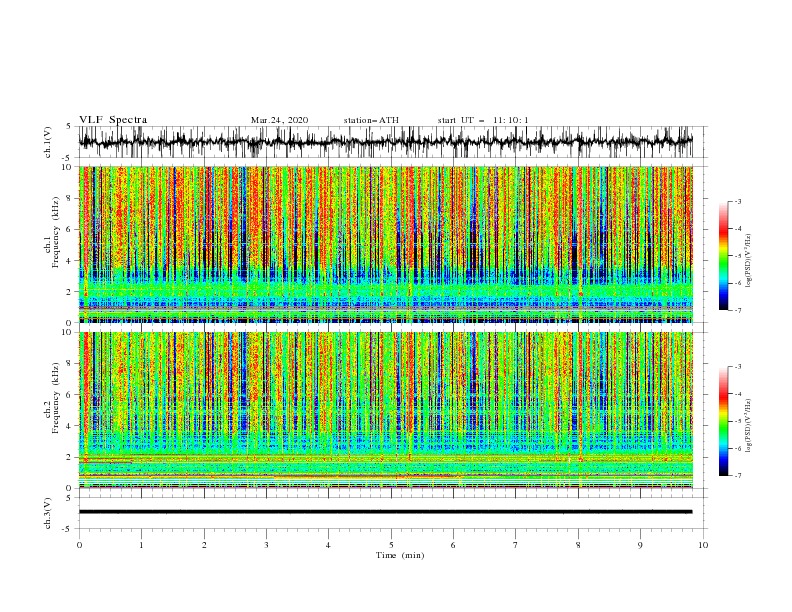Click the ch.1 "Frequency (kHz)" axis label
The image size is (792, 612).
click(55, 233)
